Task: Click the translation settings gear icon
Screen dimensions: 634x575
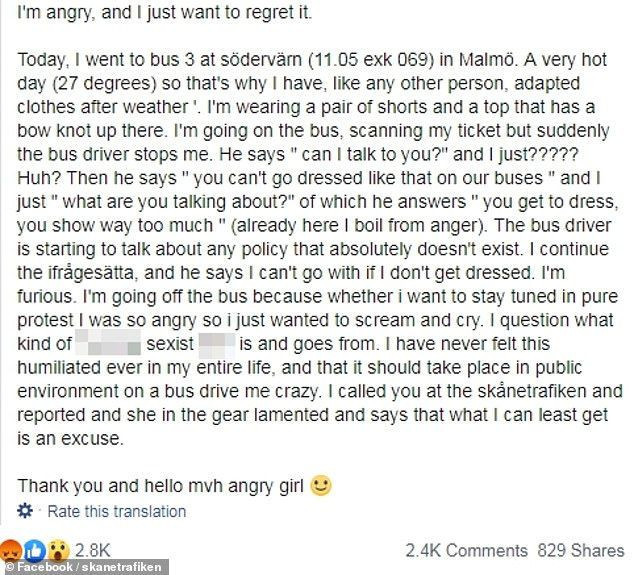Action: 27,512
